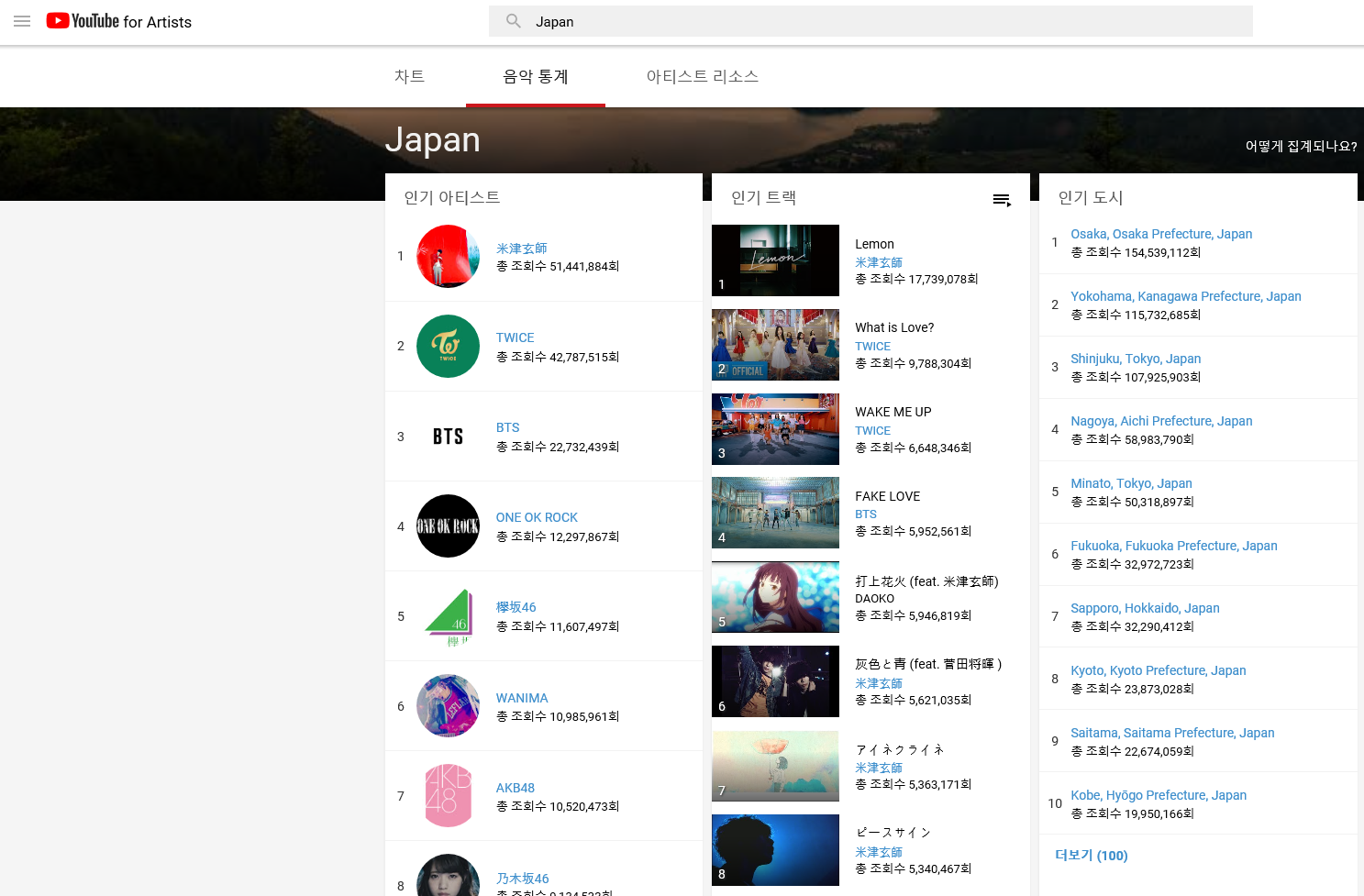Open the hamburger navigation menu
Image resolution: width=1364 pixels, height=896 pixels.
pos(22,21)
